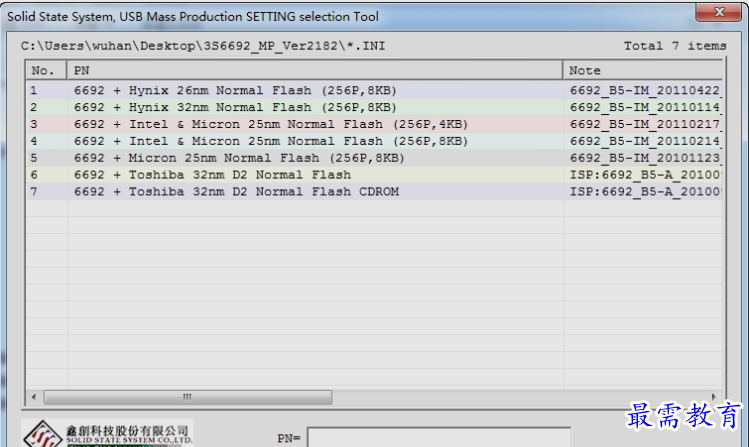This screenshot has height=447, width=749.
Task: Click note 6692_B5-IM_20110217 in row 3
Action: [x=645, y=124]
